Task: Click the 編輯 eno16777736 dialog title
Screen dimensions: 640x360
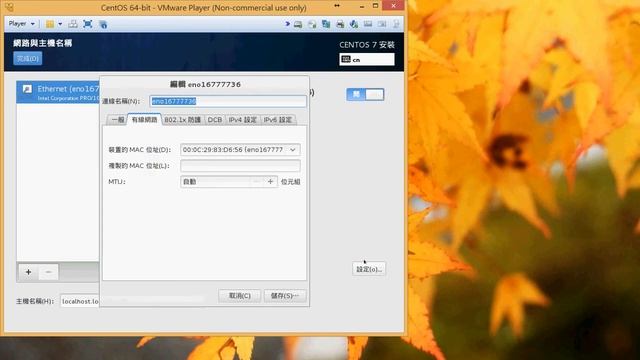Action: [205, 84]
